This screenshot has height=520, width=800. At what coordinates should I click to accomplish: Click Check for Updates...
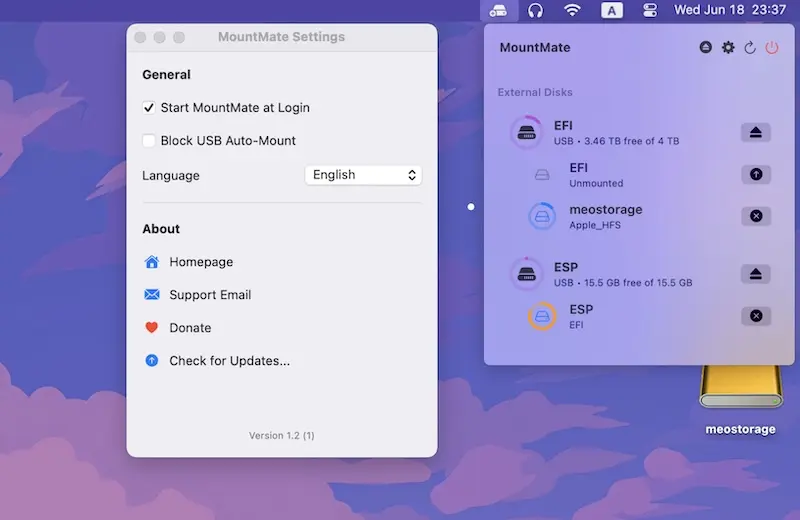click(230, 361)
